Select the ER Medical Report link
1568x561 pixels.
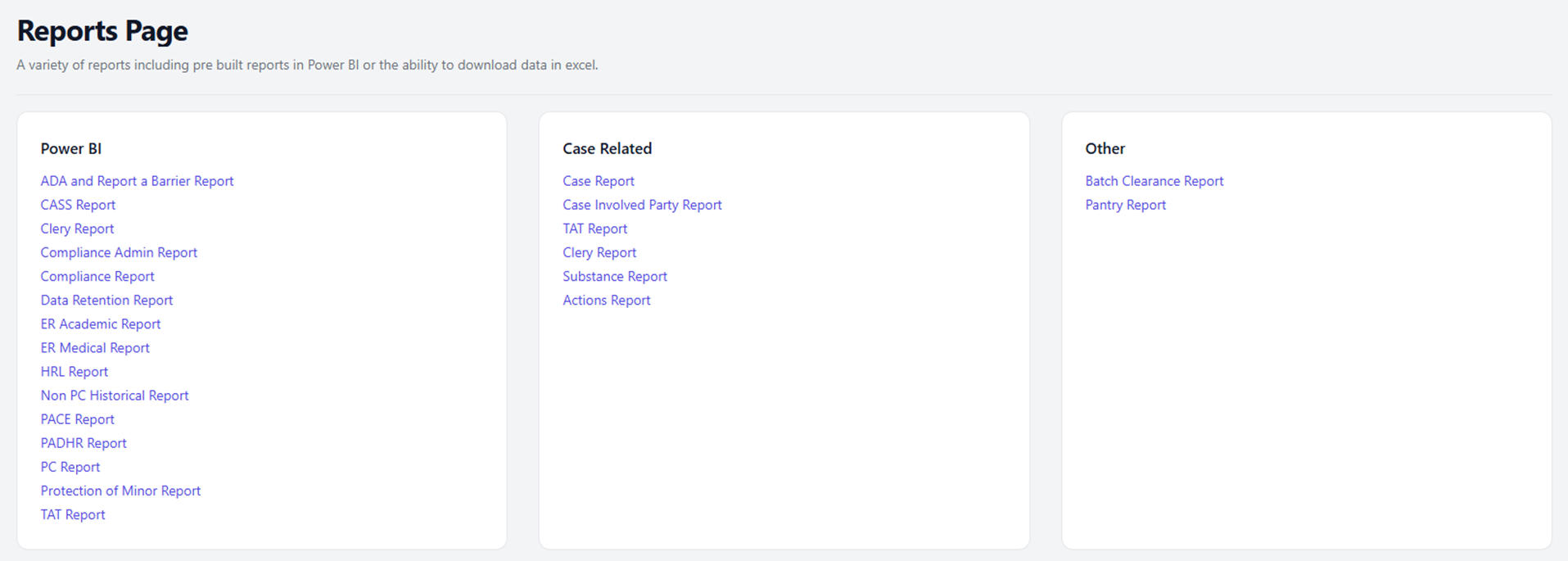click(x=95, y=347)
